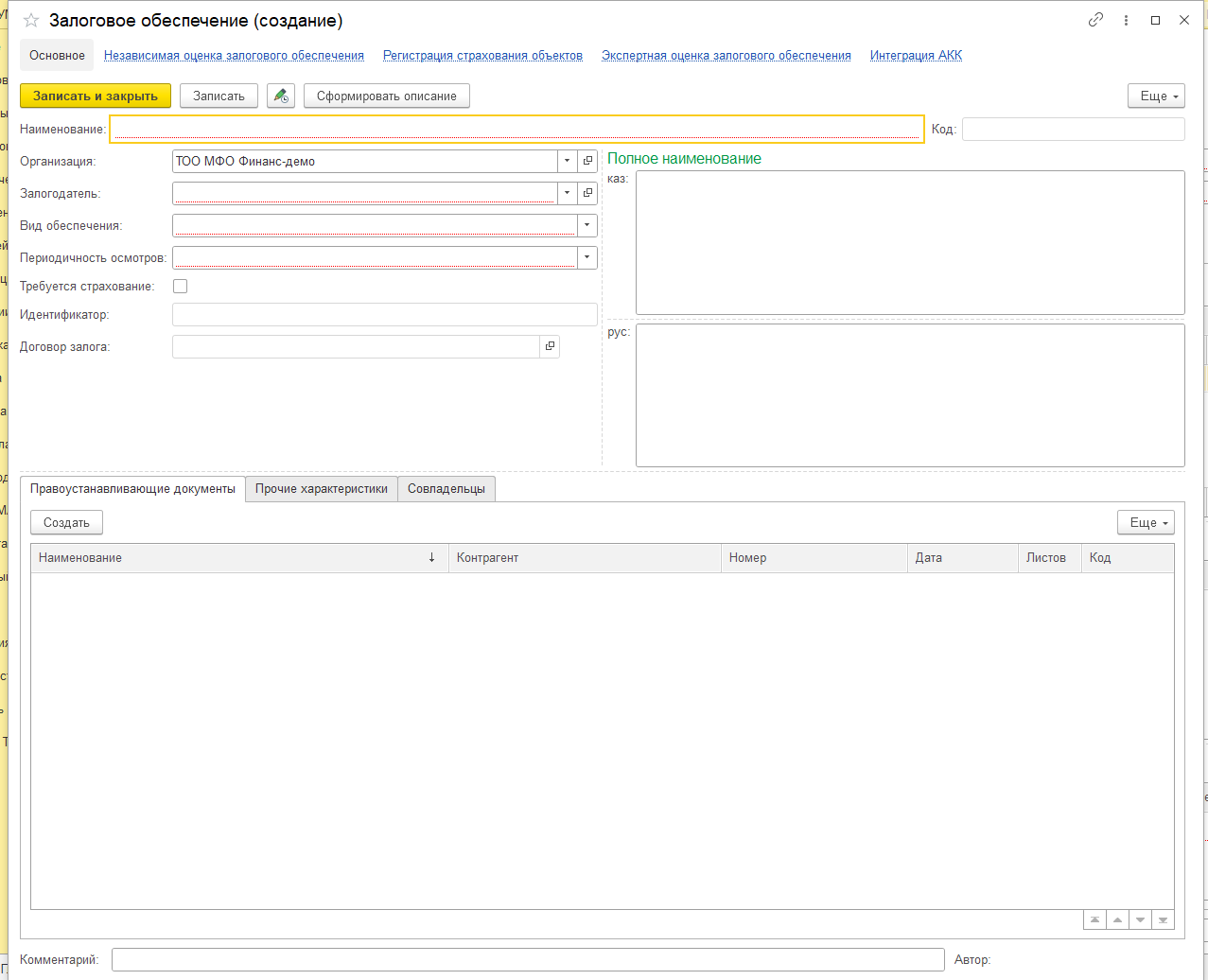This screenshot has height=980, width=1208.
Task: Open Организация record via its open button
Action: point(587,161)
